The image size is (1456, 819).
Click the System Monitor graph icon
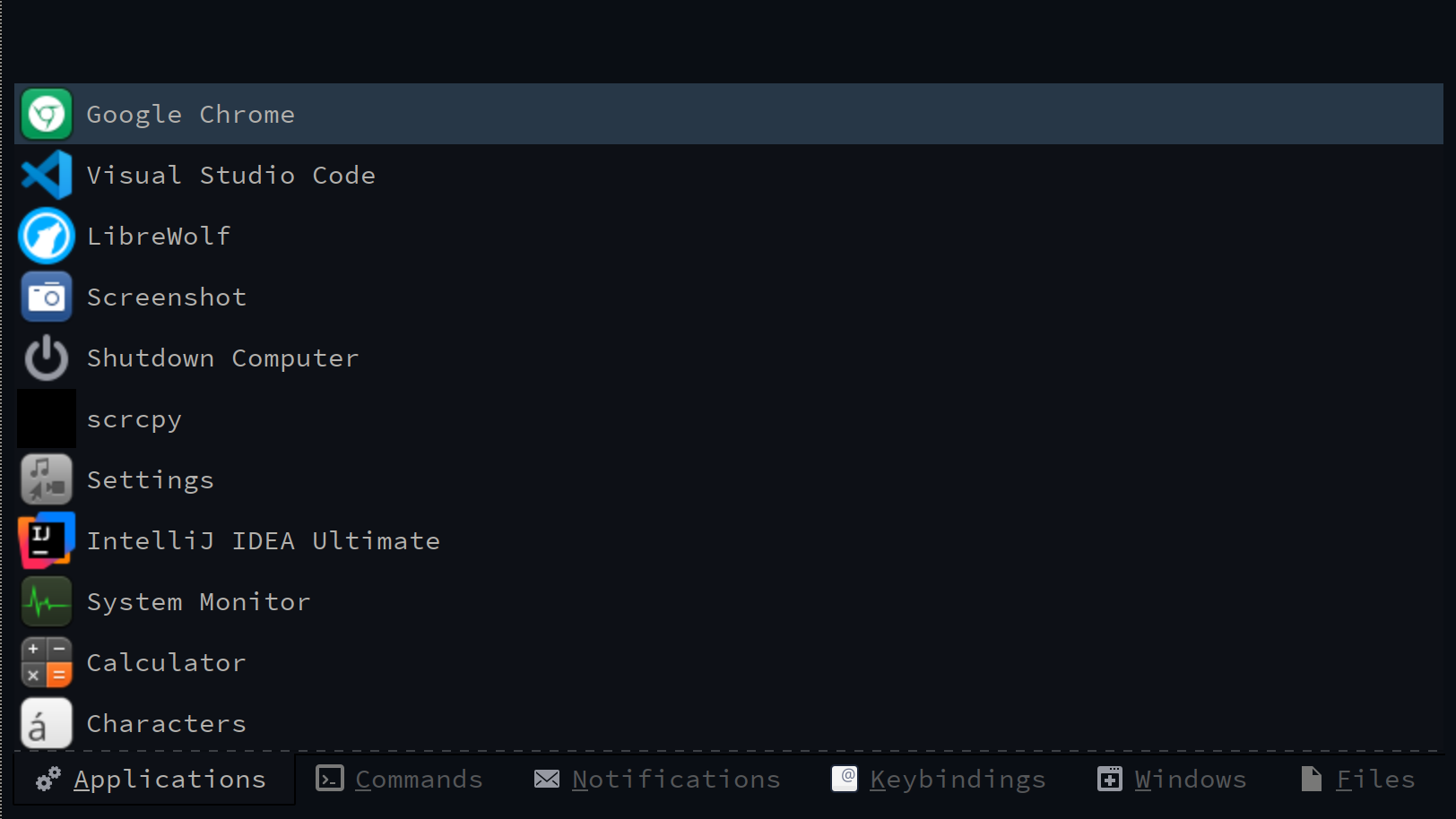pos(47,601)
